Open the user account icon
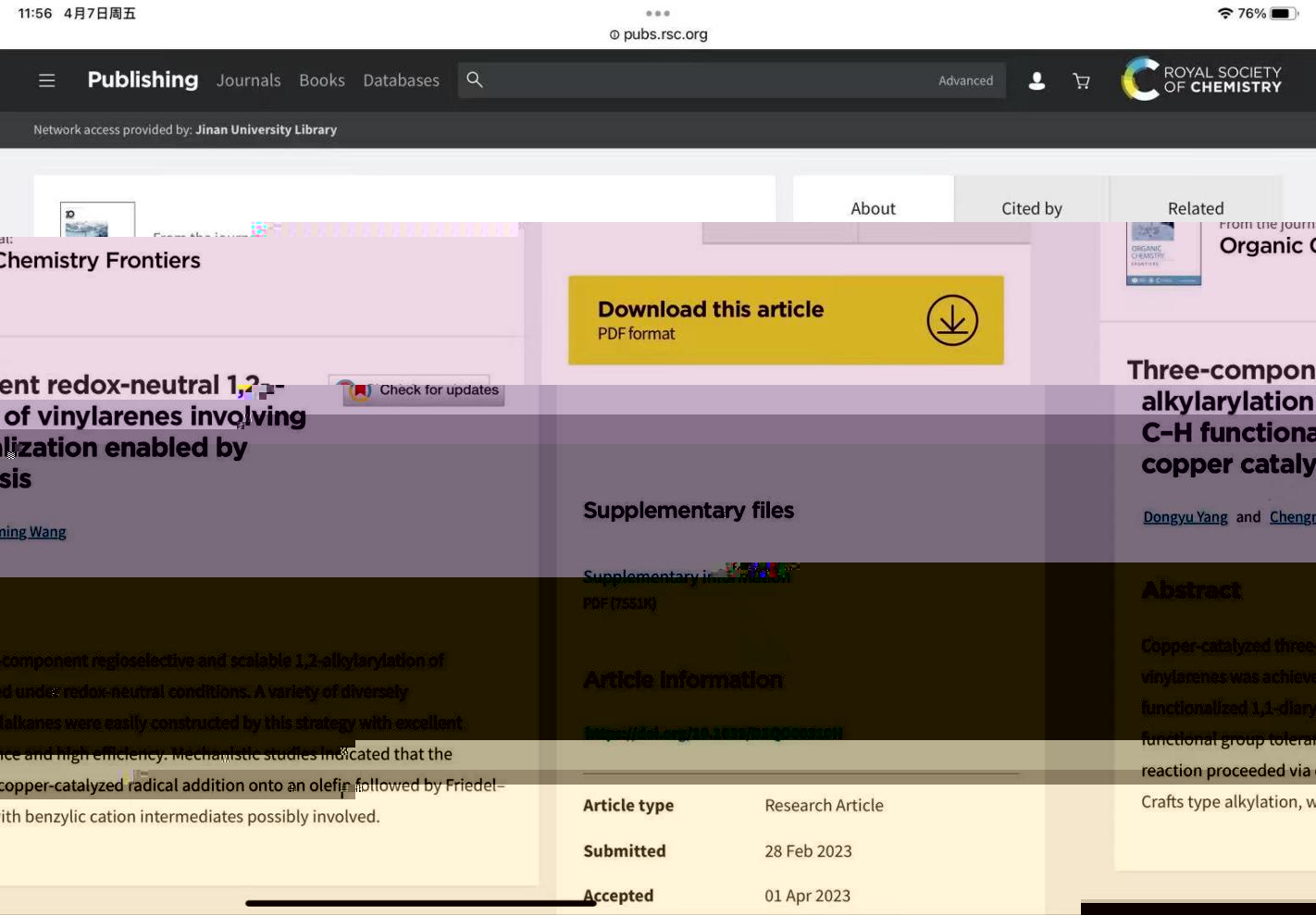 pyautogui.click(x=1037, y=81)
